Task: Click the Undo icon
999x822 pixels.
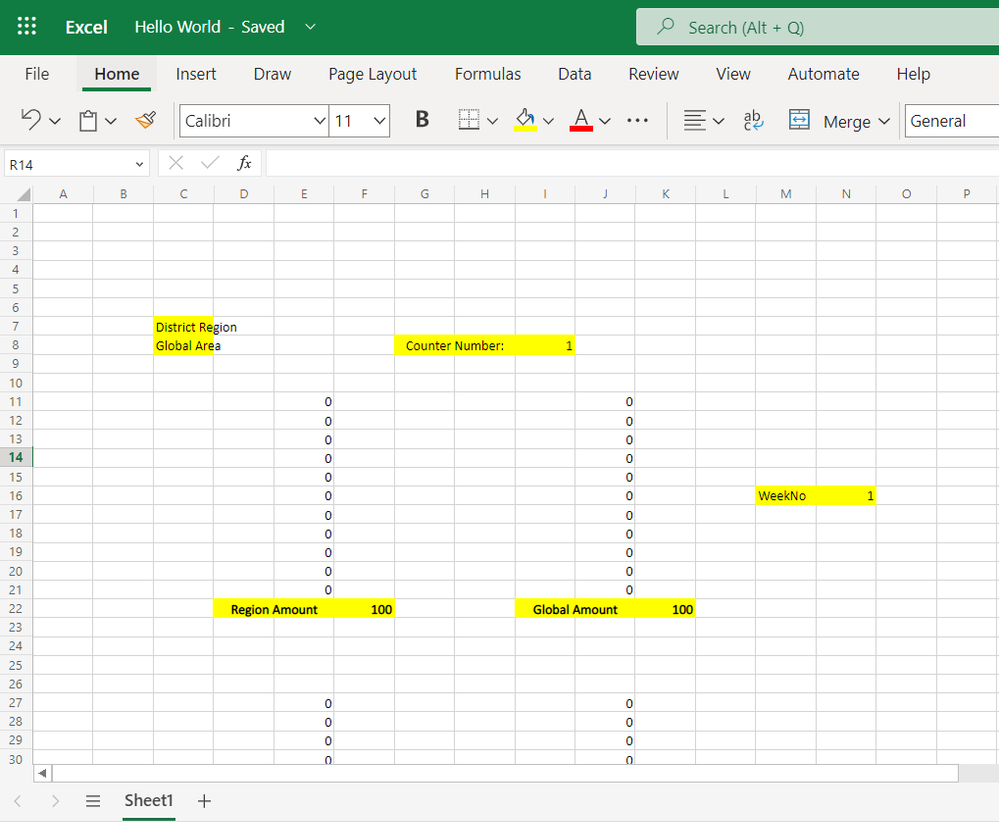Action: (x=31, y=120)
